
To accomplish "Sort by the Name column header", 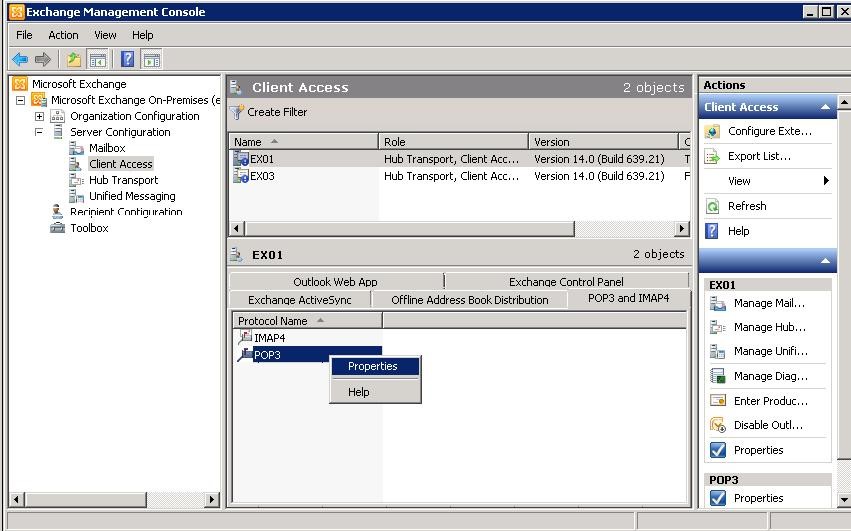I will [x=303, y=142].
